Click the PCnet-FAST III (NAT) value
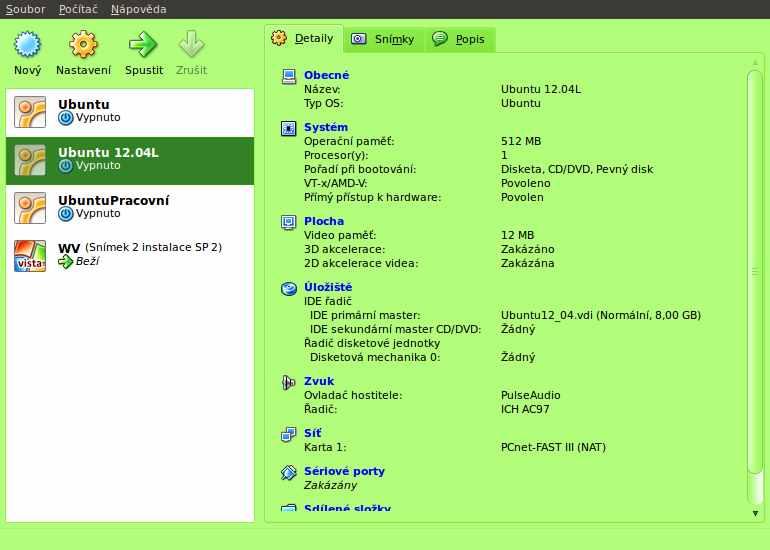This screenshot has width=770, height=550. [x=553, y=447]
